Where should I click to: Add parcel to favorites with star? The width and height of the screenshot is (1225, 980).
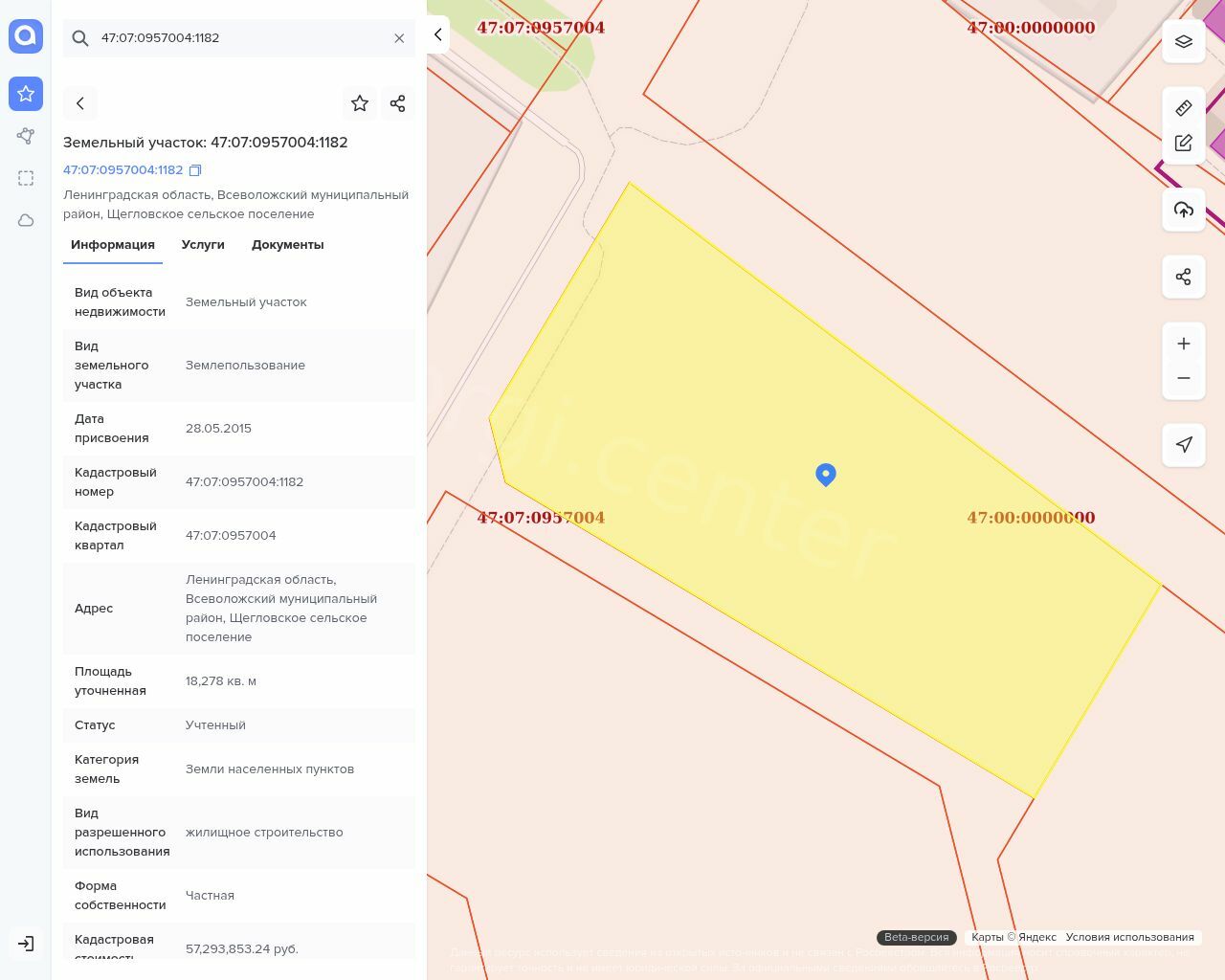click(360, 103)
